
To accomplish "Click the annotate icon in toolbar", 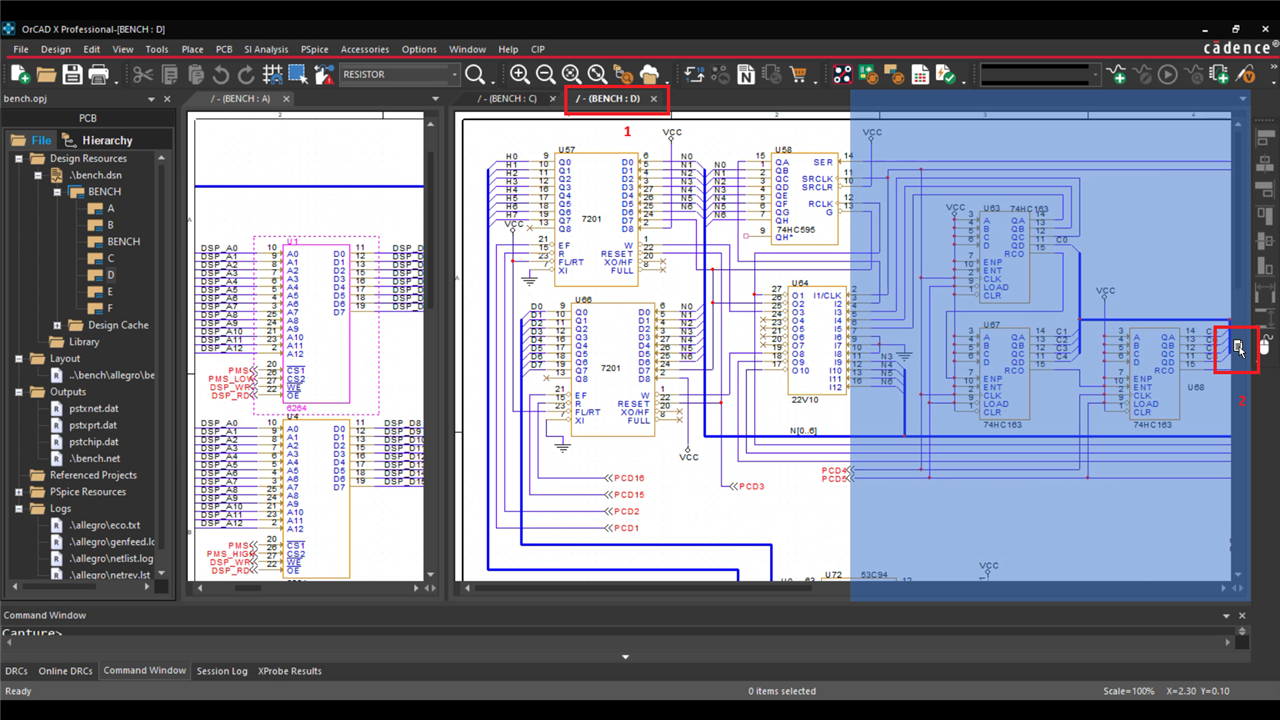I will pos(694,74).
